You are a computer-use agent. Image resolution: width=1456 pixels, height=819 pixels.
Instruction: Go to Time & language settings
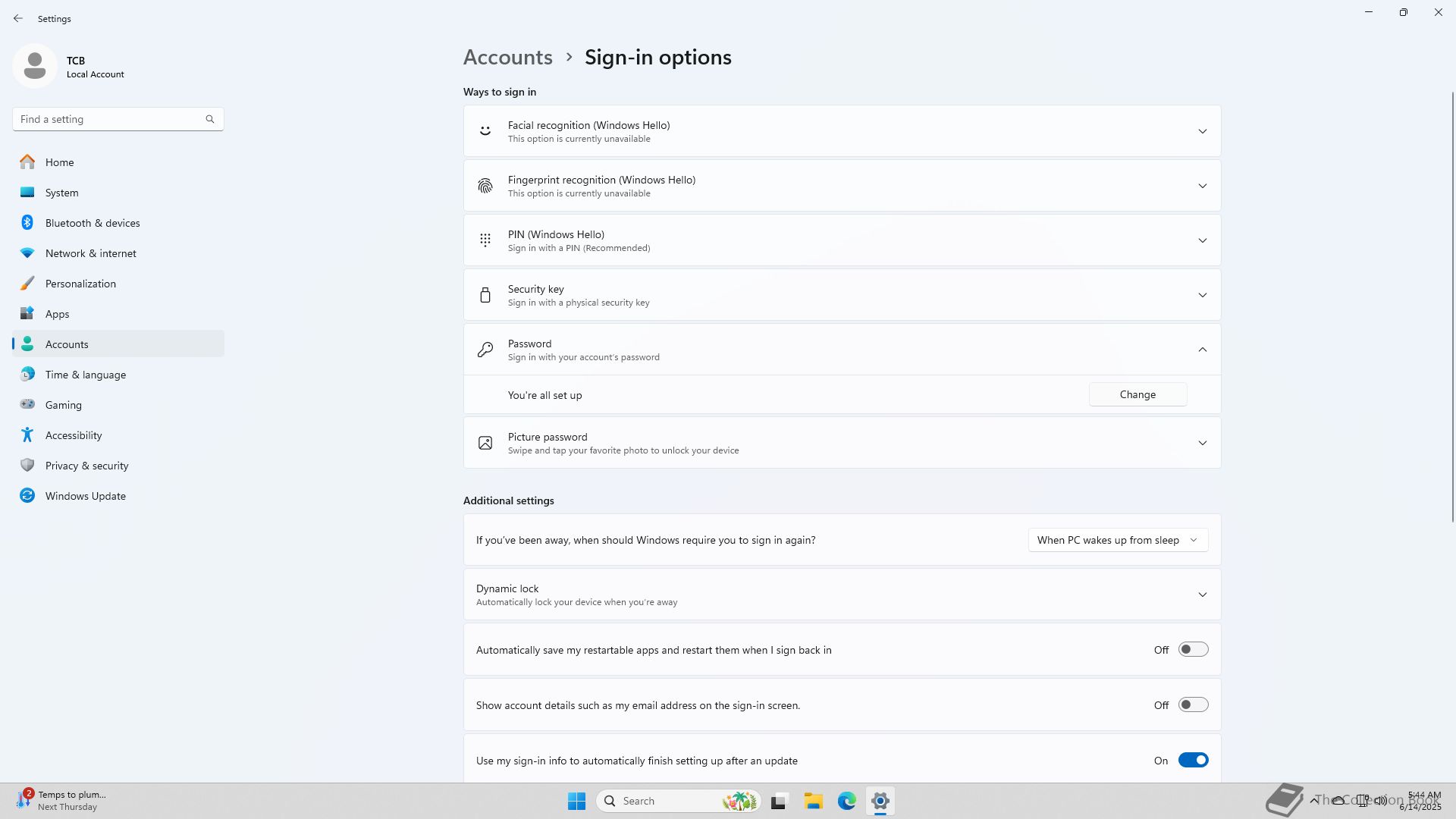85,375
